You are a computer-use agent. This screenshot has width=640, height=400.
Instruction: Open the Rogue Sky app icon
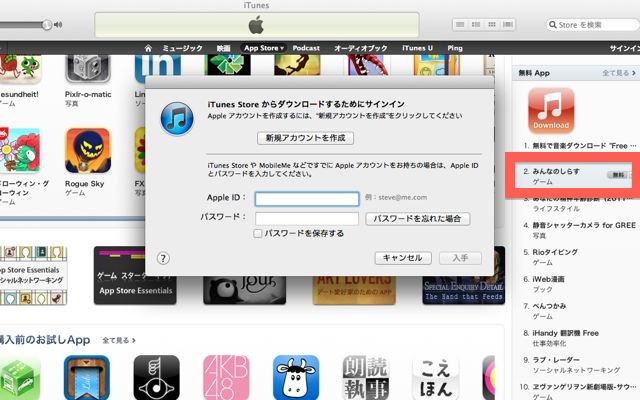tap(88, 151)
